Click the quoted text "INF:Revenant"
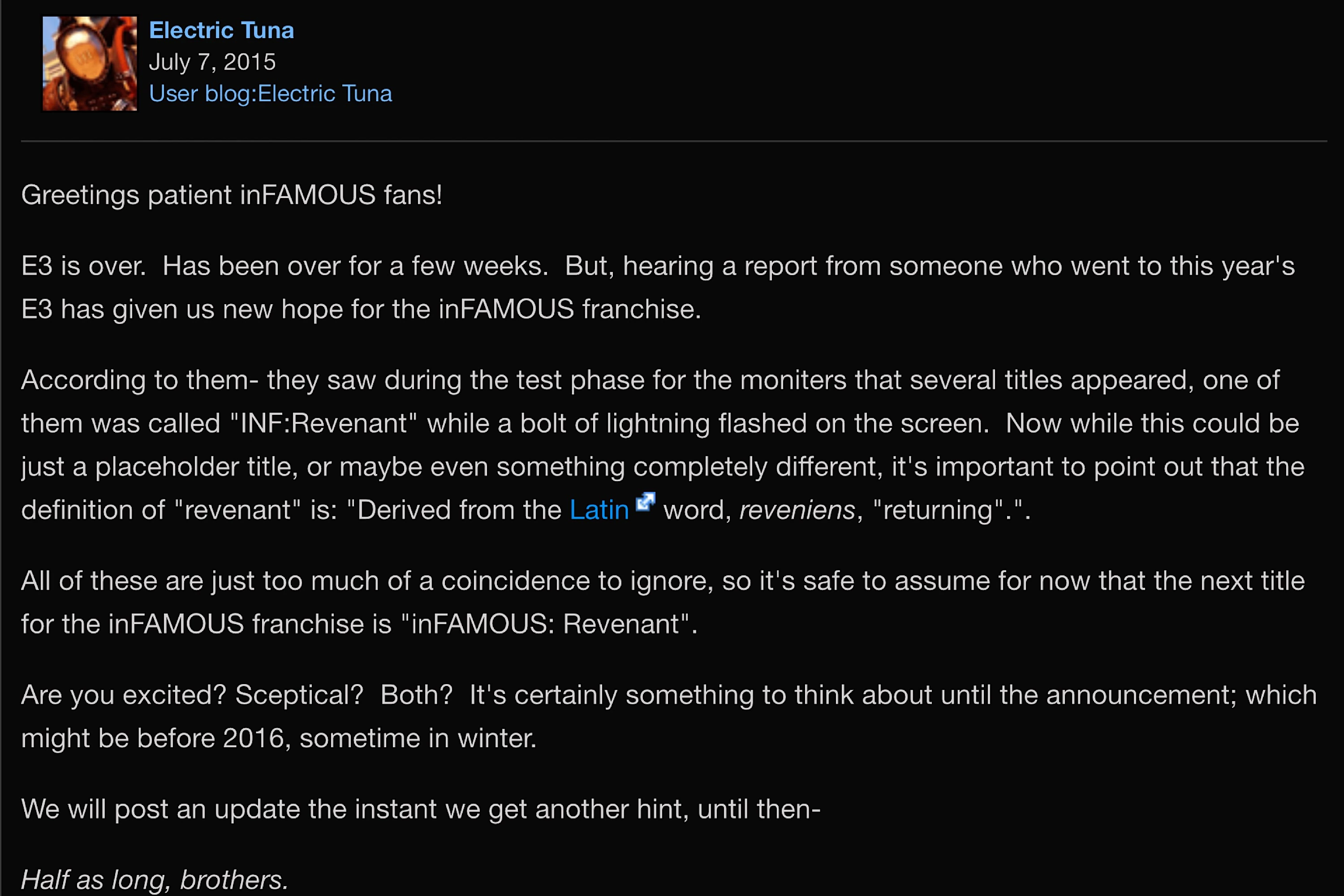1344x896 pixels. pyautogui.click(x=323, y=423)
